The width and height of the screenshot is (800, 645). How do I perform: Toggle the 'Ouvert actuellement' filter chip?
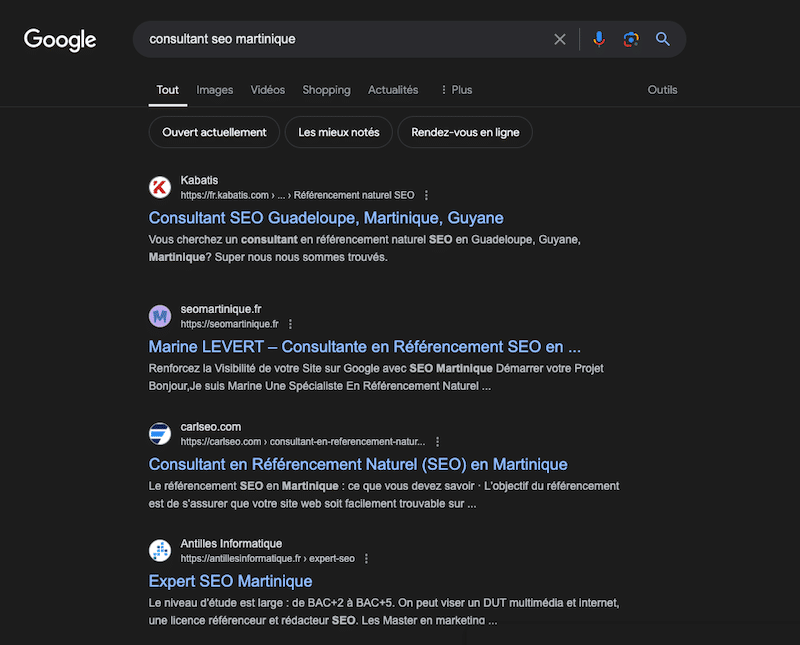coord(214,132)
